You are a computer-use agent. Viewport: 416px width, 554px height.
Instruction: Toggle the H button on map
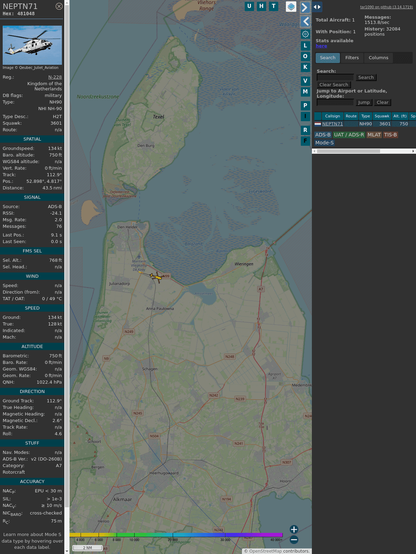(262, 6)
